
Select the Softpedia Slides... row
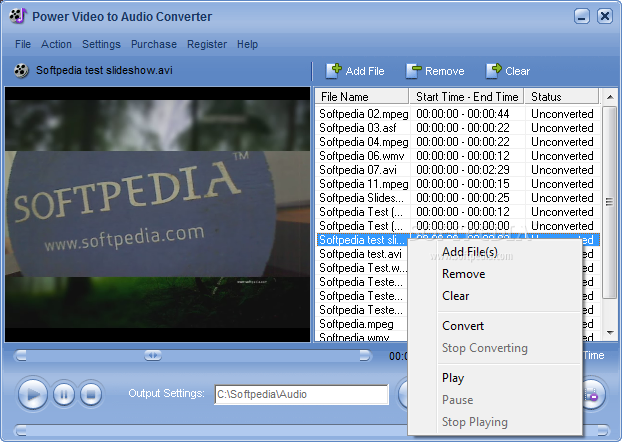(458, 198)
